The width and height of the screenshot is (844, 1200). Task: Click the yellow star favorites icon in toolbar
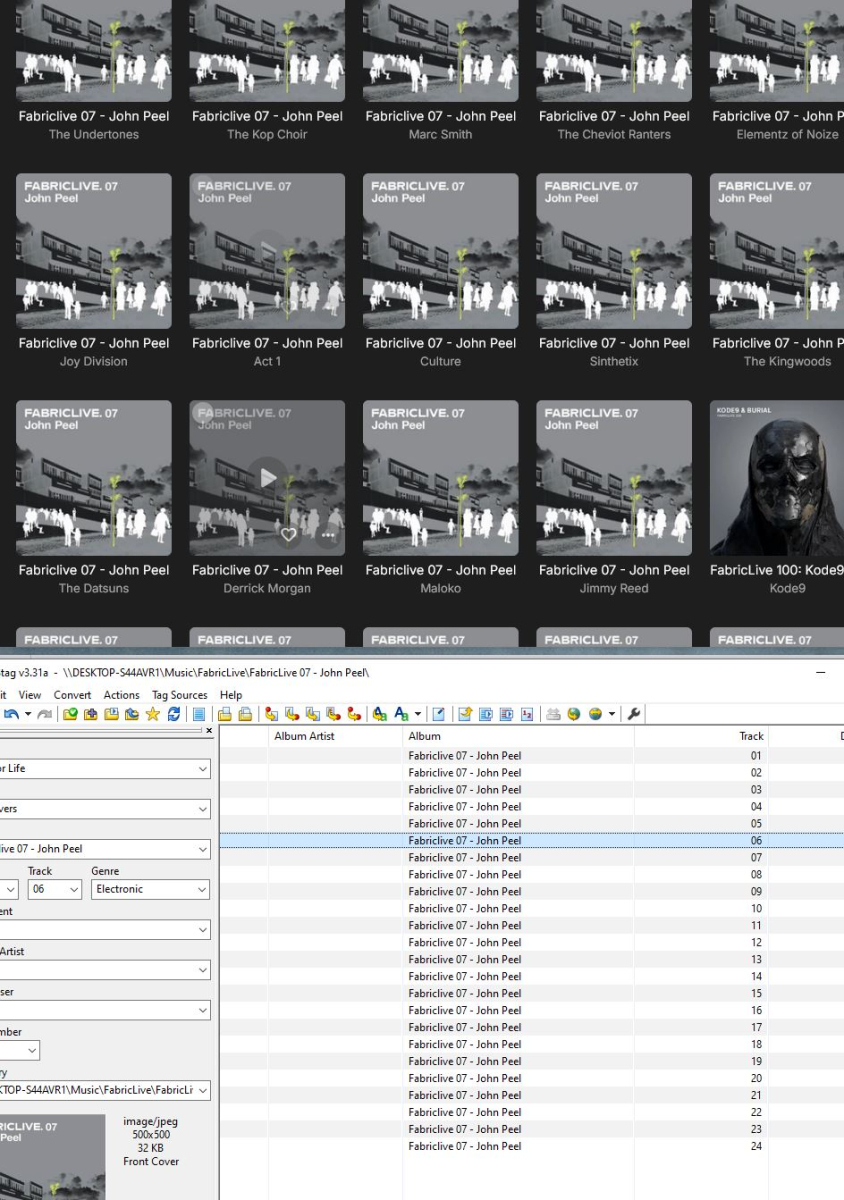pos(153,714)
